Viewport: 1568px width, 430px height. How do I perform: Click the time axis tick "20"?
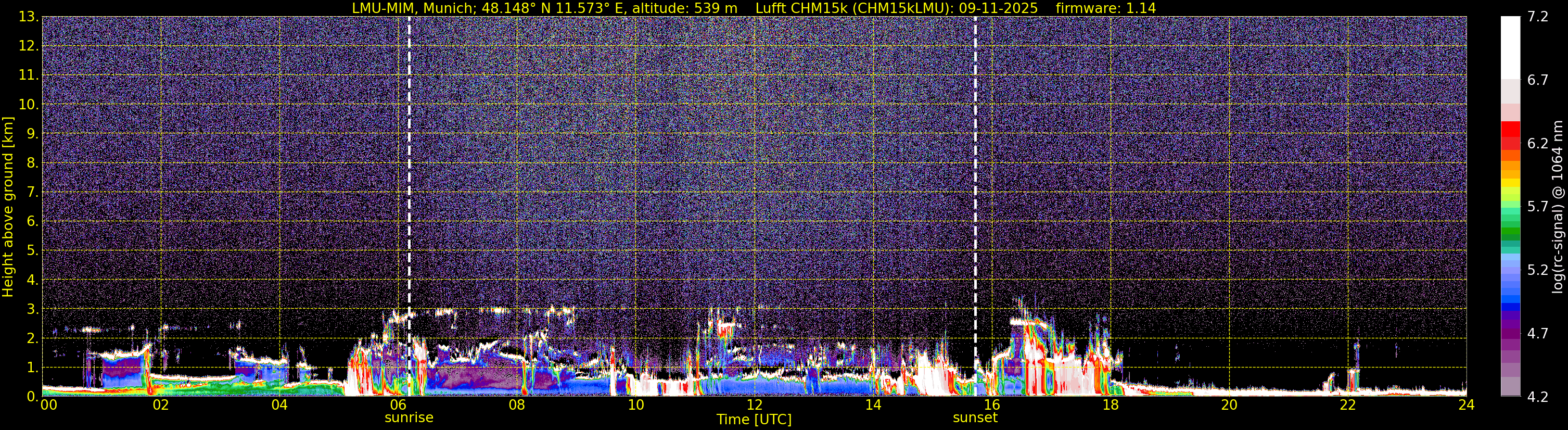(1229, 405)
